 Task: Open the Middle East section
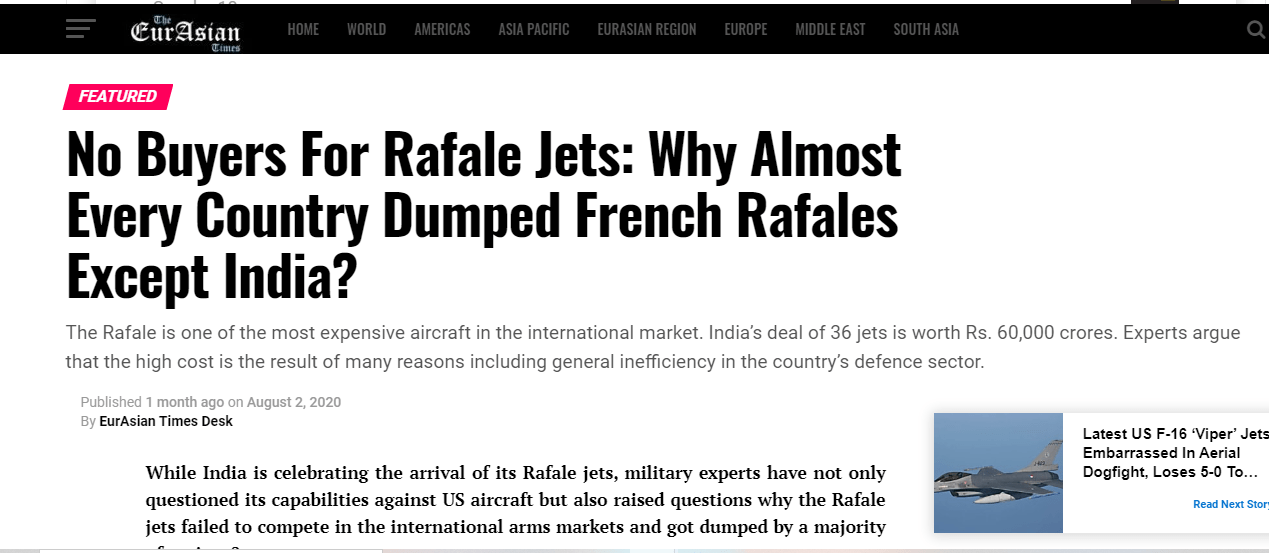(x=830, y=30)
